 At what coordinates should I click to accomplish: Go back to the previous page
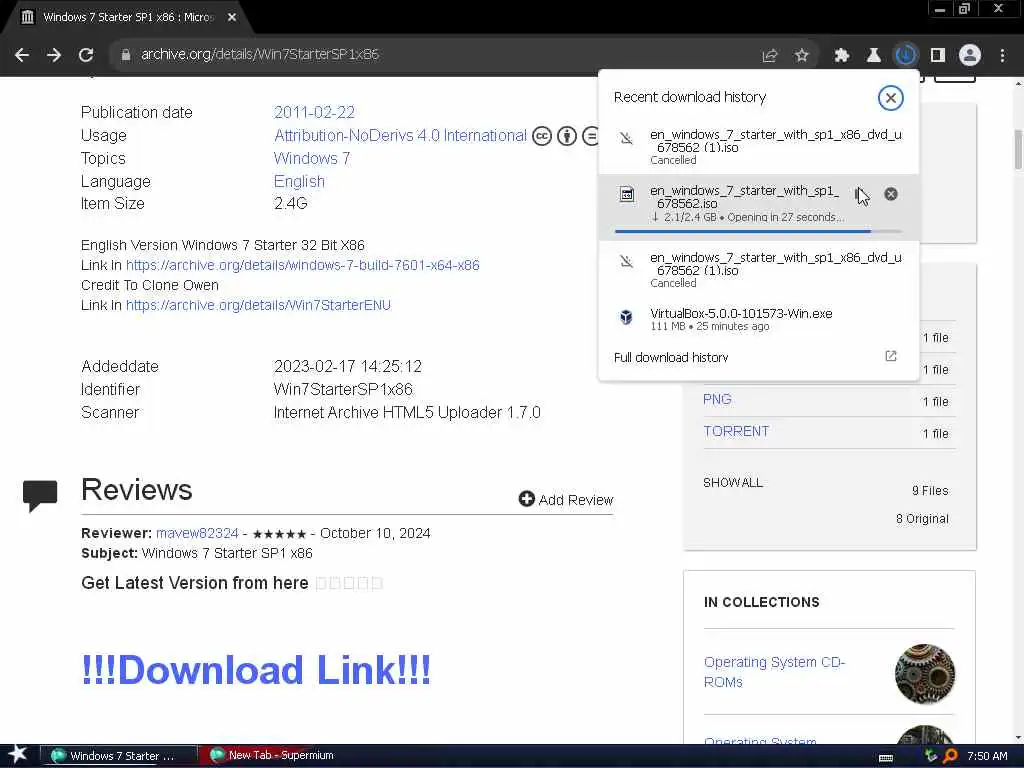pos(22,55)
